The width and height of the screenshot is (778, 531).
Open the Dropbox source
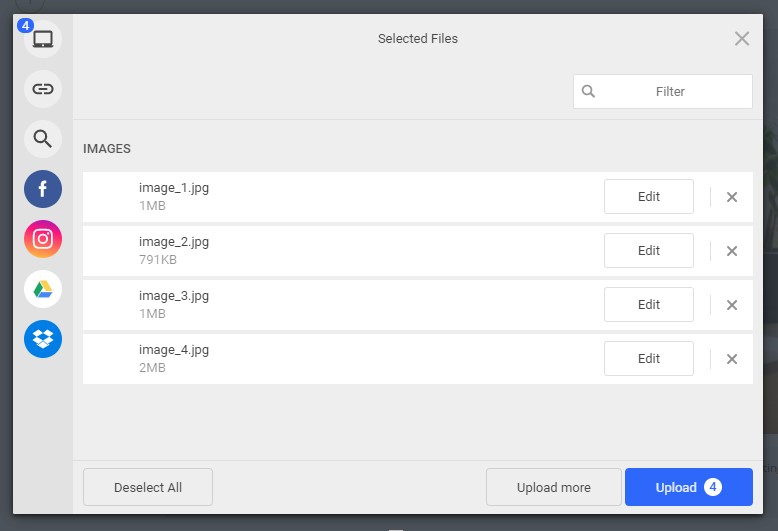[x=43, y=339]
